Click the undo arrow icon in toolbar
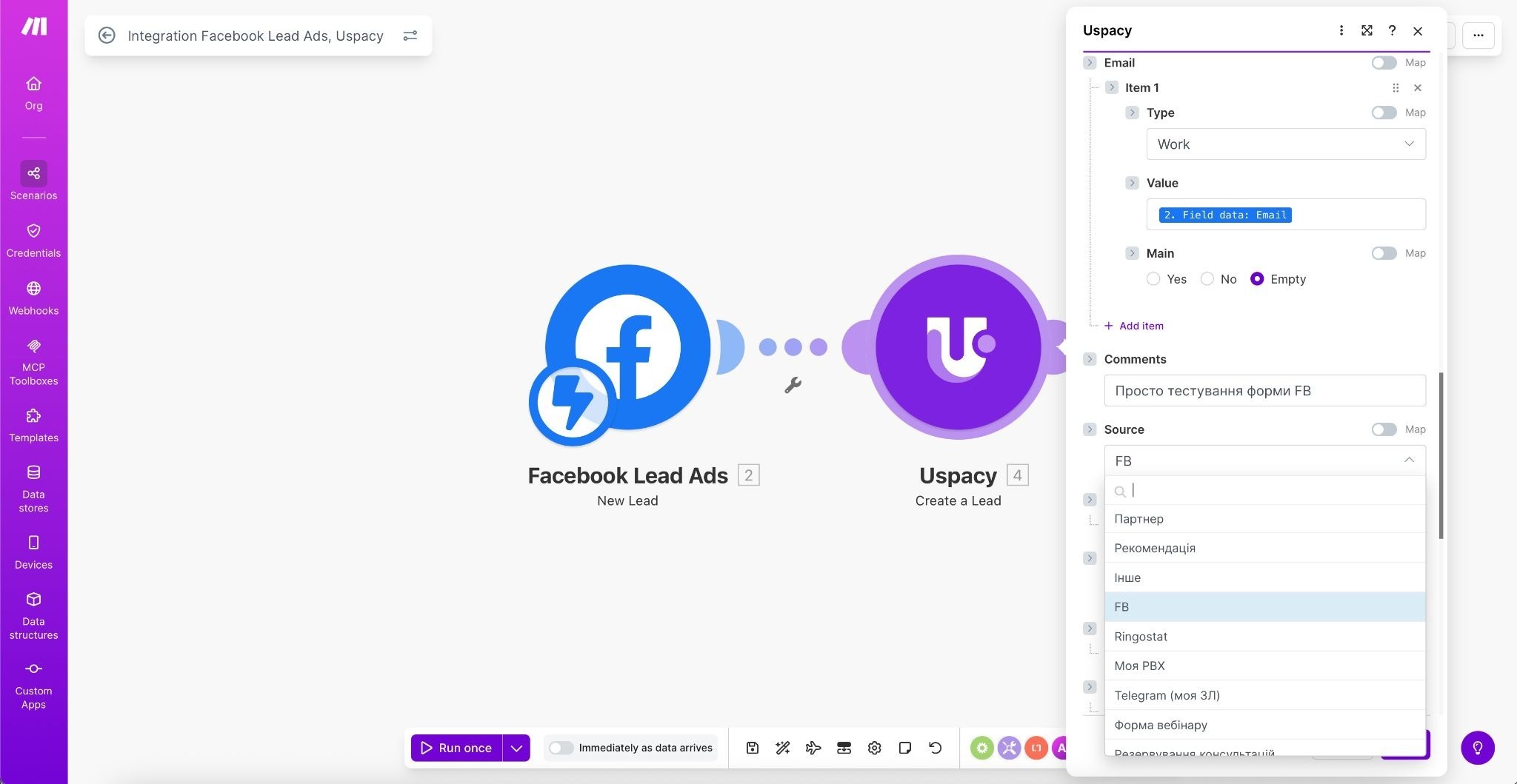The width and height of the screenshot is (1517, 784). click(935, 748)
